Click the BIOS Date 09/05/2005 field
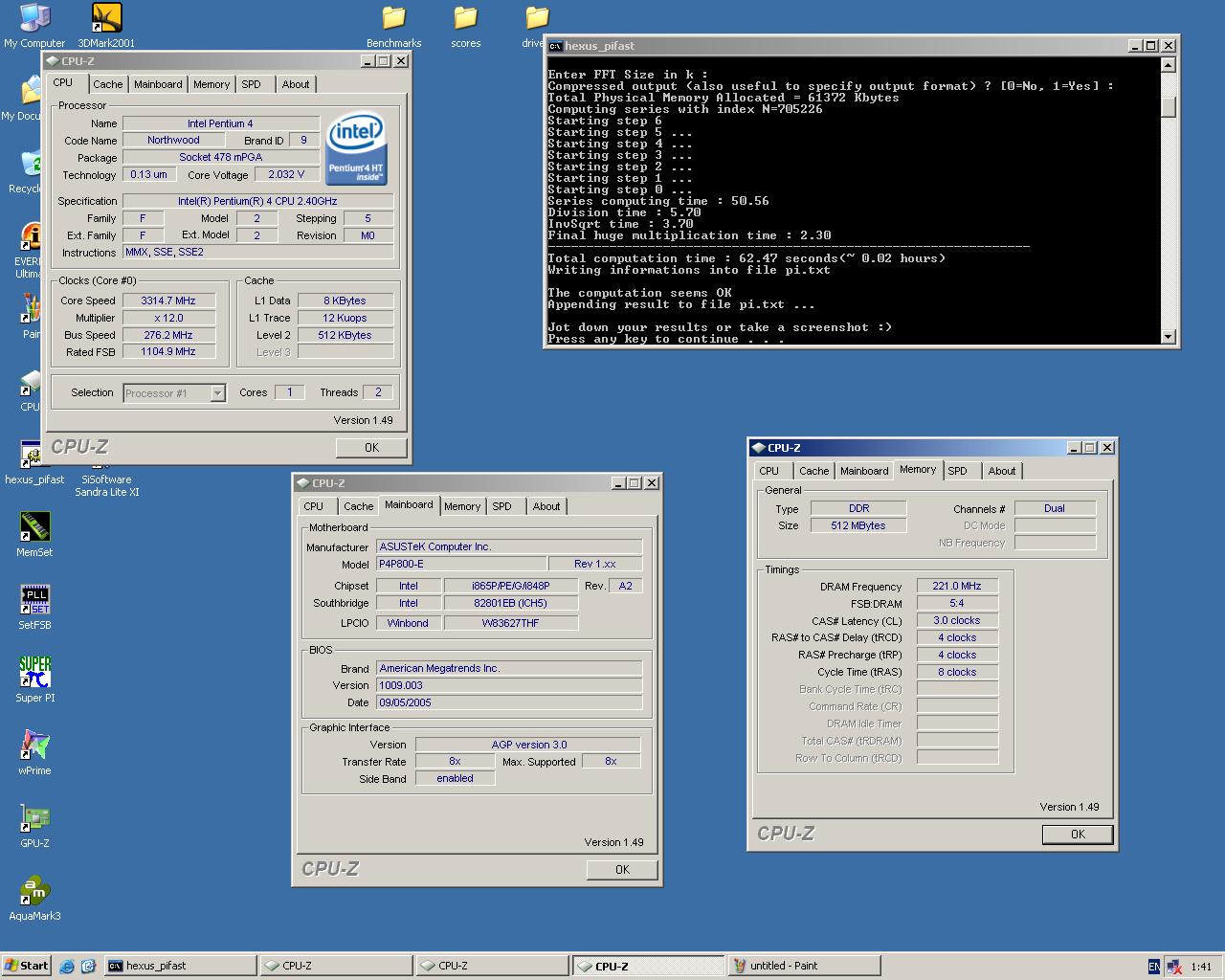This screenshot has height=980, width=1225. point(509,702)
